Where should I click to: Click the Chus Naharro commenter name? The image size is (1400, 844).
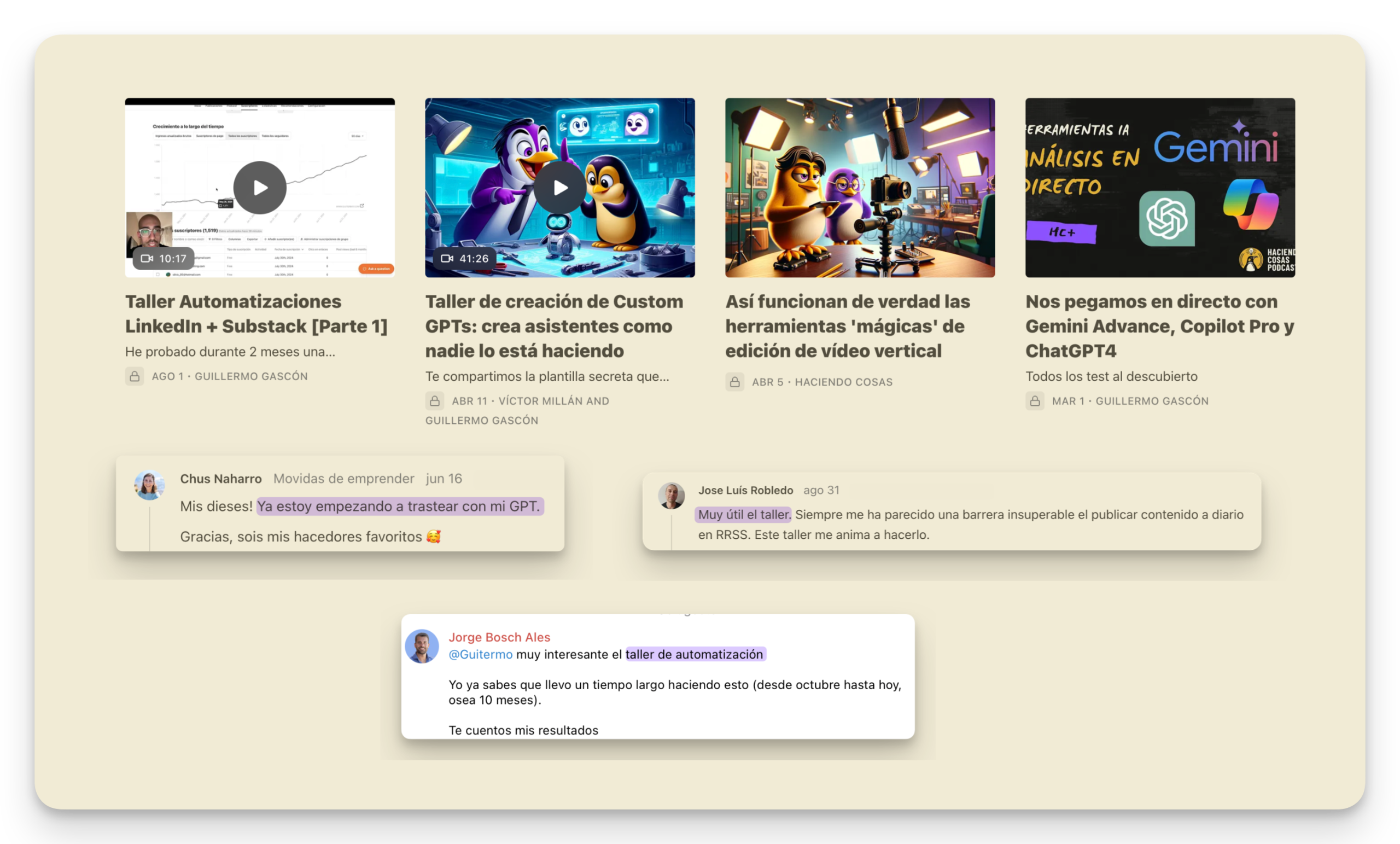tap(220, 479)
